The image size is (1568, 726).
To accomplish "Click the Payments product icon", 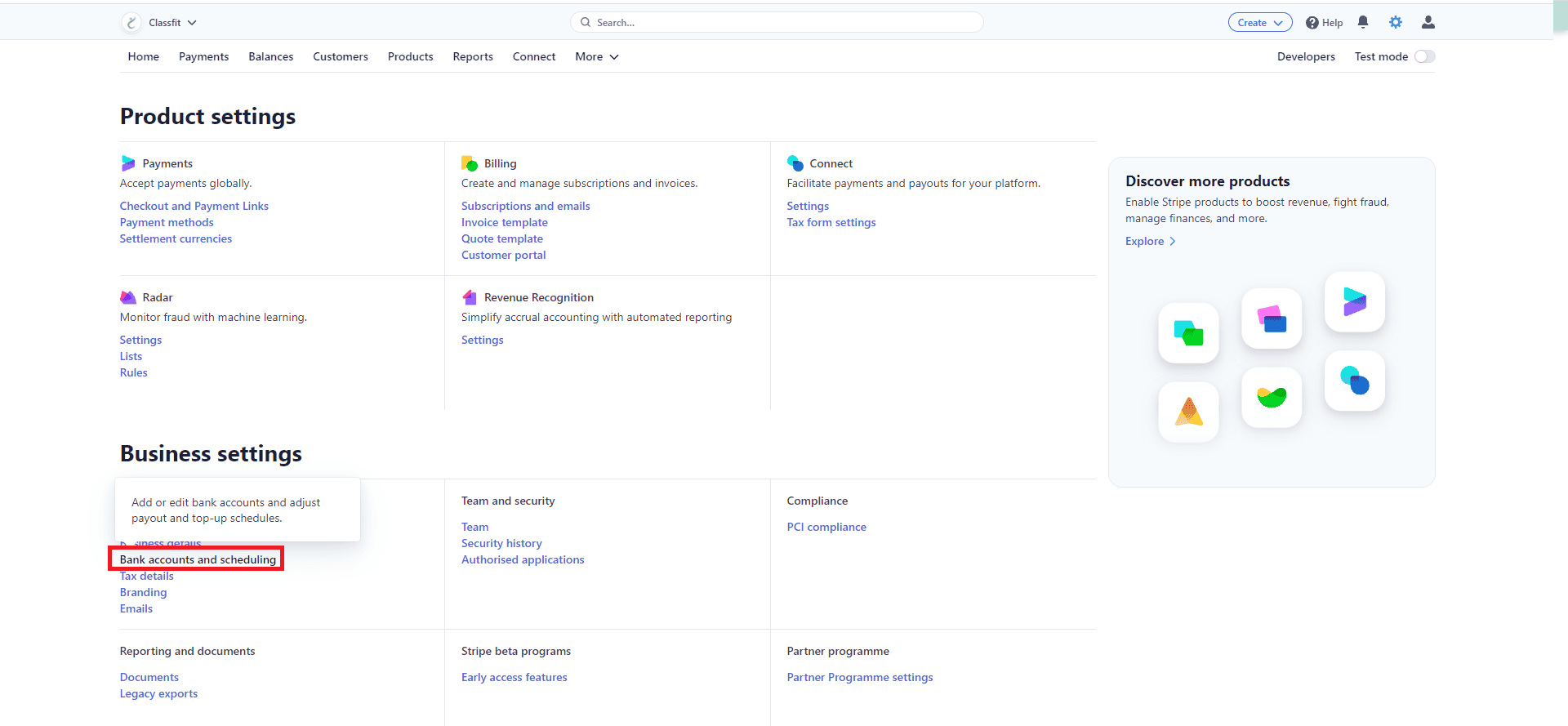I will (128, 163).
